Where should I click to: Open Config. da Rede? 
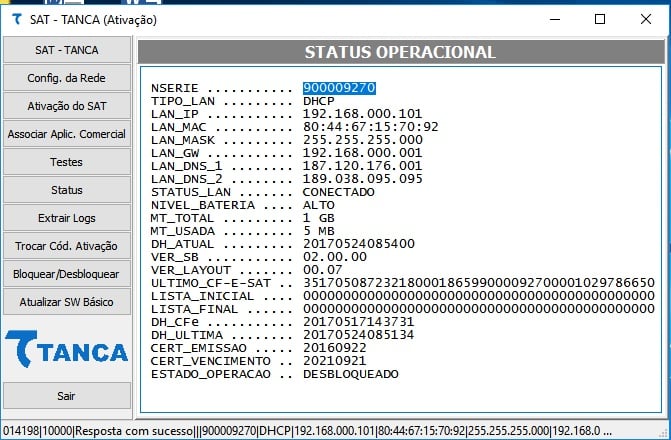tap(67, 78)
